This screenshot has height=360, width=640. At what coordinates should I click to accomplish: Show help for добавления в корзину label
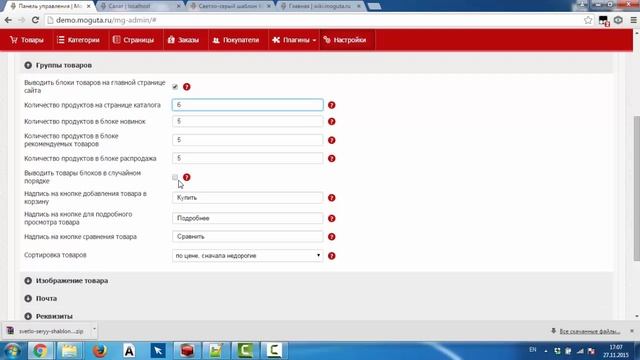pos(332,198)
